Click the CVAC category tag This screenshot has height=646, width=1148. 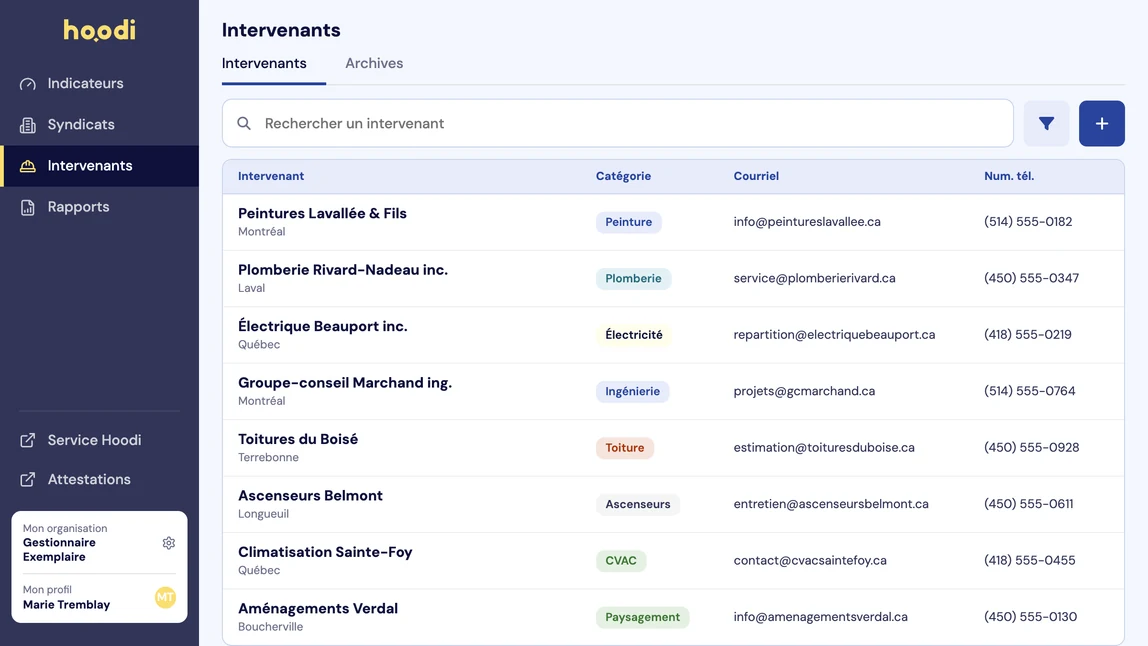pyautogui.click(x=621, y=560)
